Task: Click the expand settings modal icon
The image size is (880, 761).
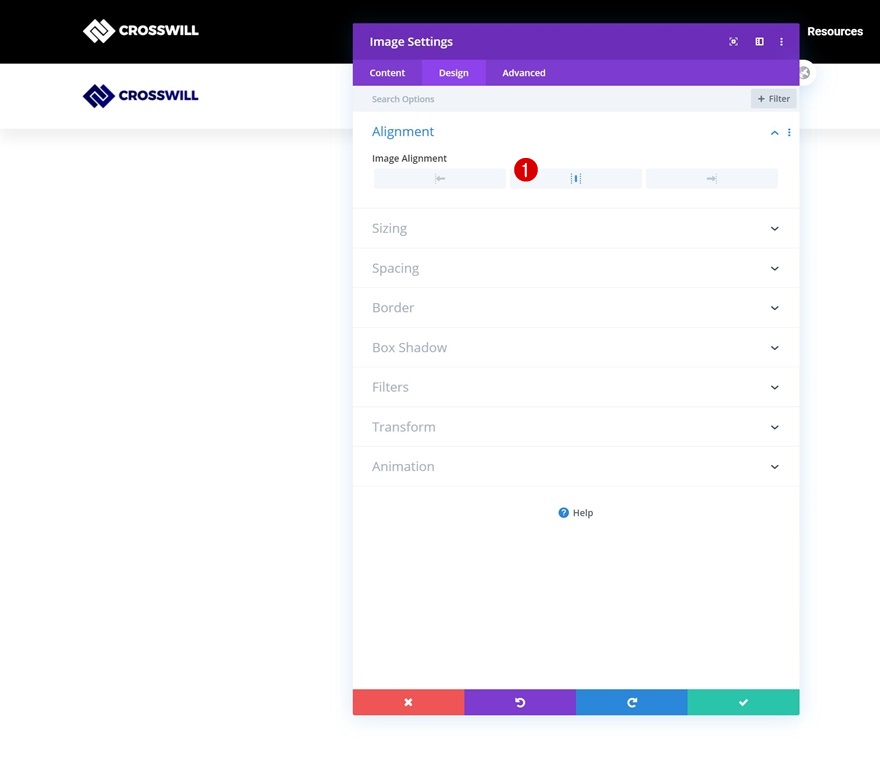Action: coord(733,41)
